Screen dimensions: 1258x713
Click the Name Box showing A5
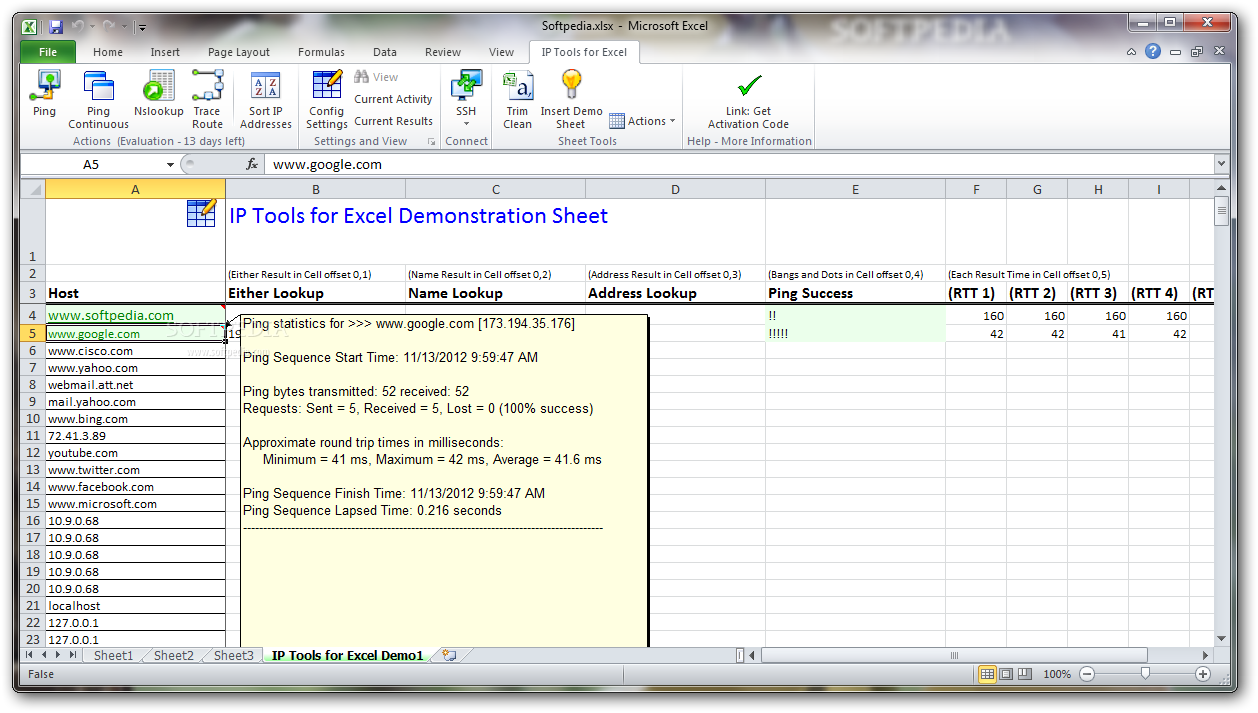[91, 164]
